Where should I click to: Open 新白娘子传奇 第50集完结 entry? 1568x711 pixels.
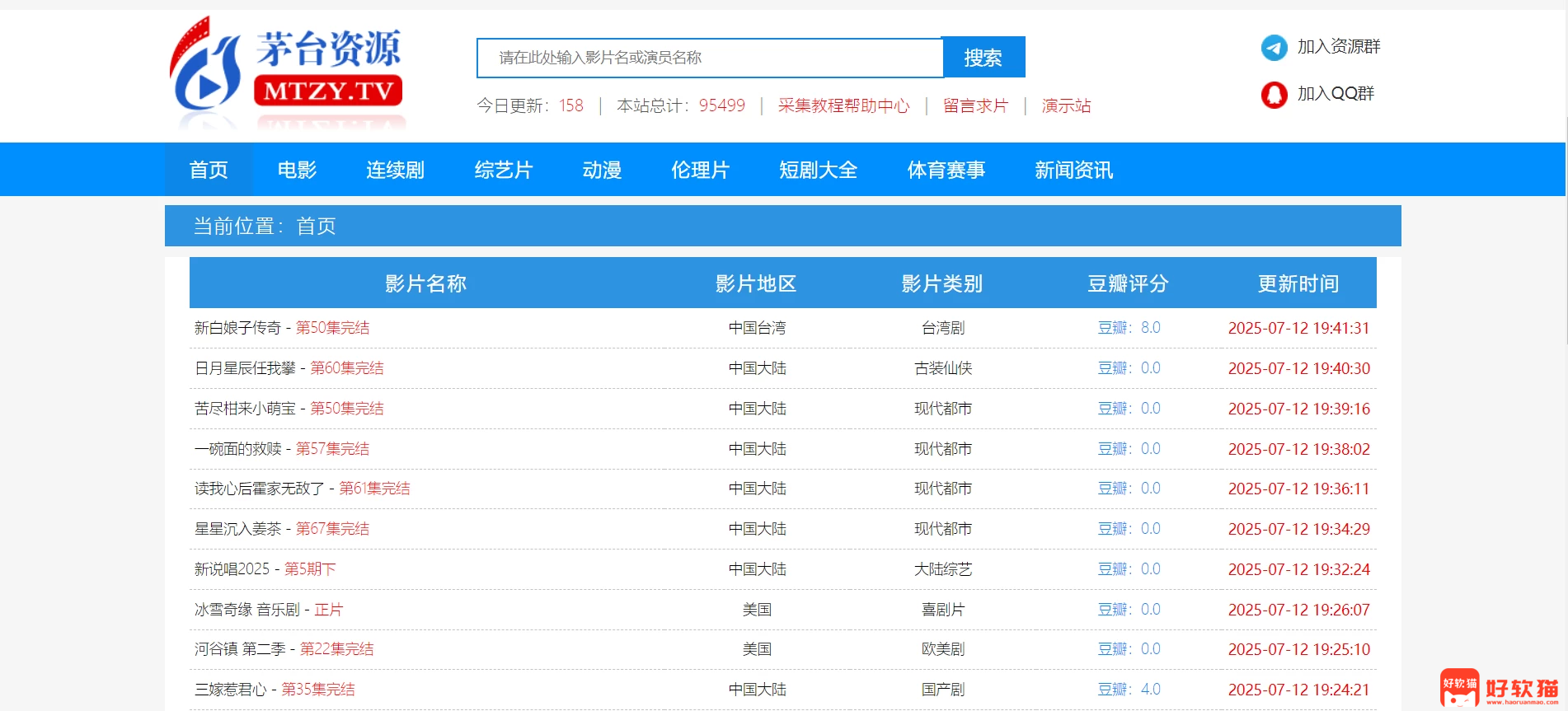coord(282,328)
